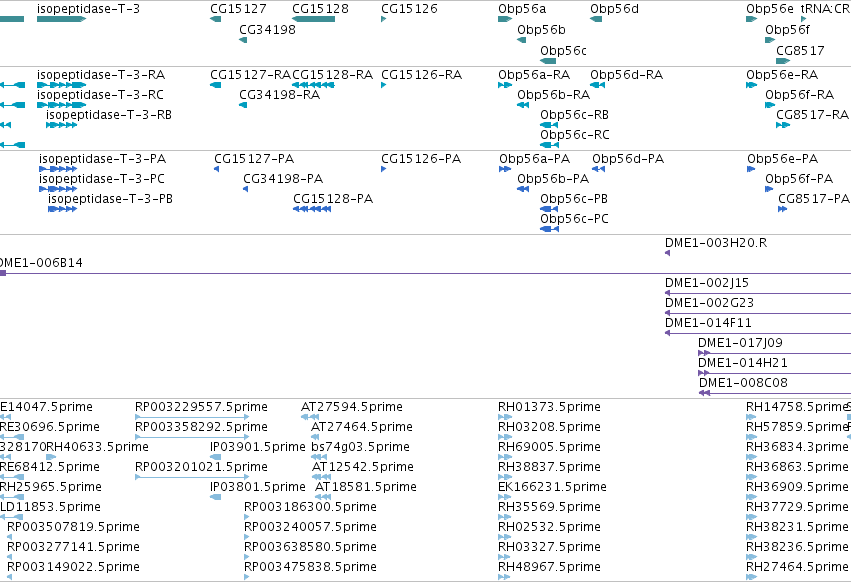Click protein isopeptidase-T-3-PC
This screenshot has height=582, width=851.
[101, 179]
